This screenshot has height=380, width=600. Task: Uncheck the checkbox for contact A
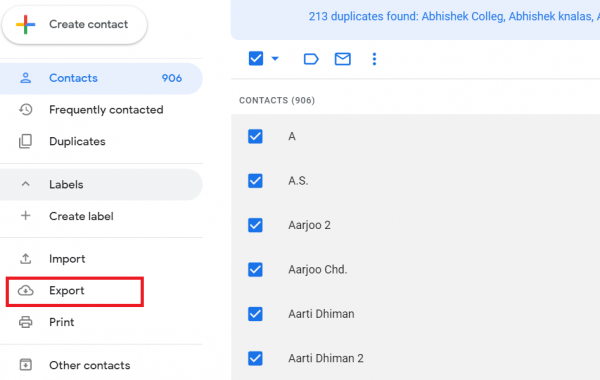tap(255, 136)
